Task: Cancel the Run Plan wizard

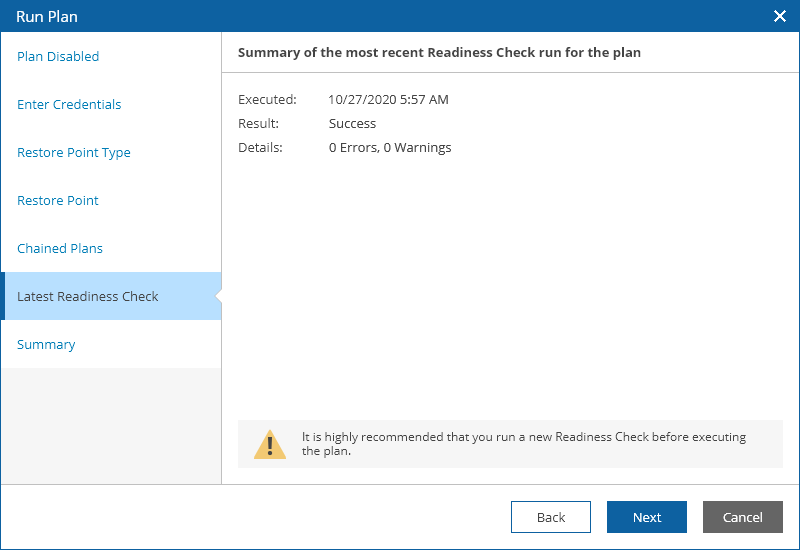Action: [x=742, y=517]
